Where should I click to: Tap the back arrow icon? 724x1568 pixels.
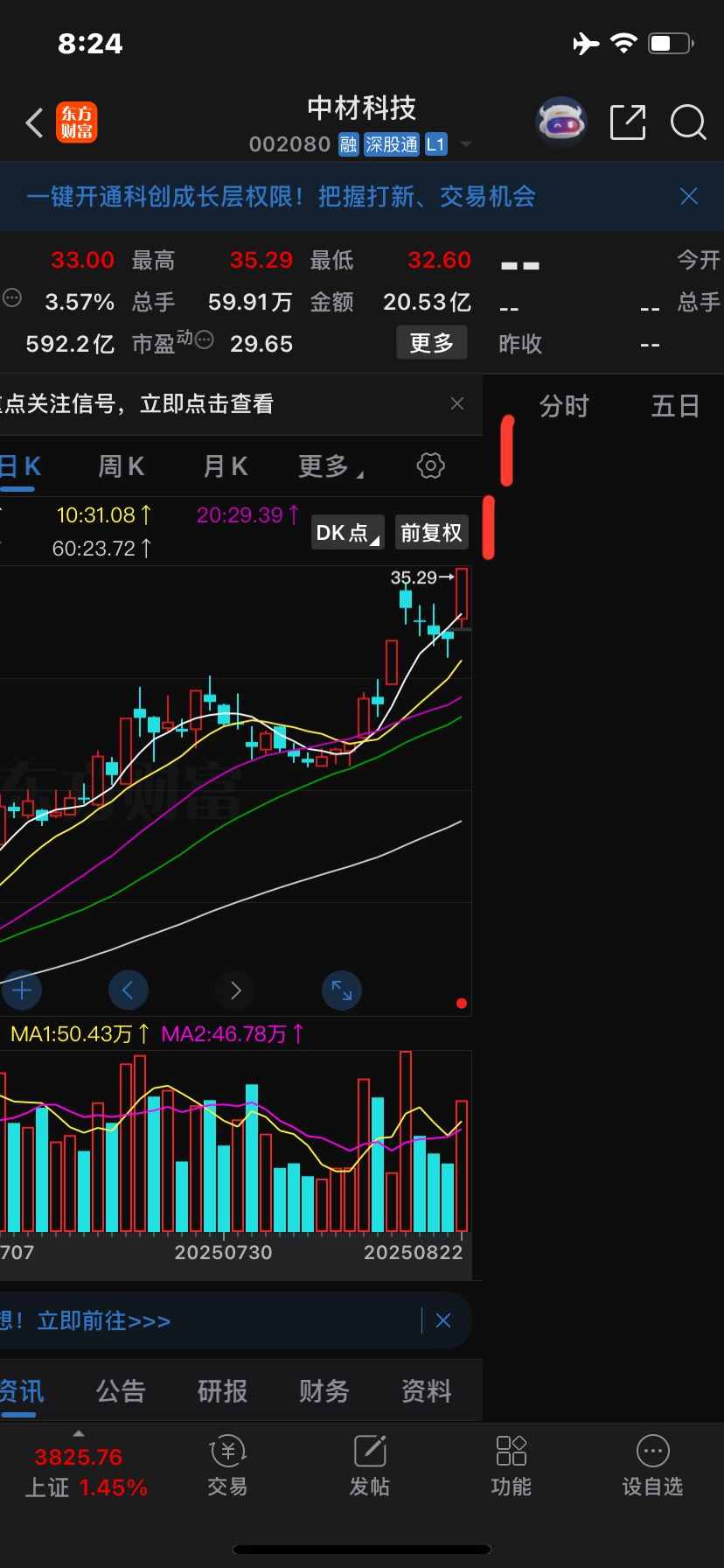35,123
